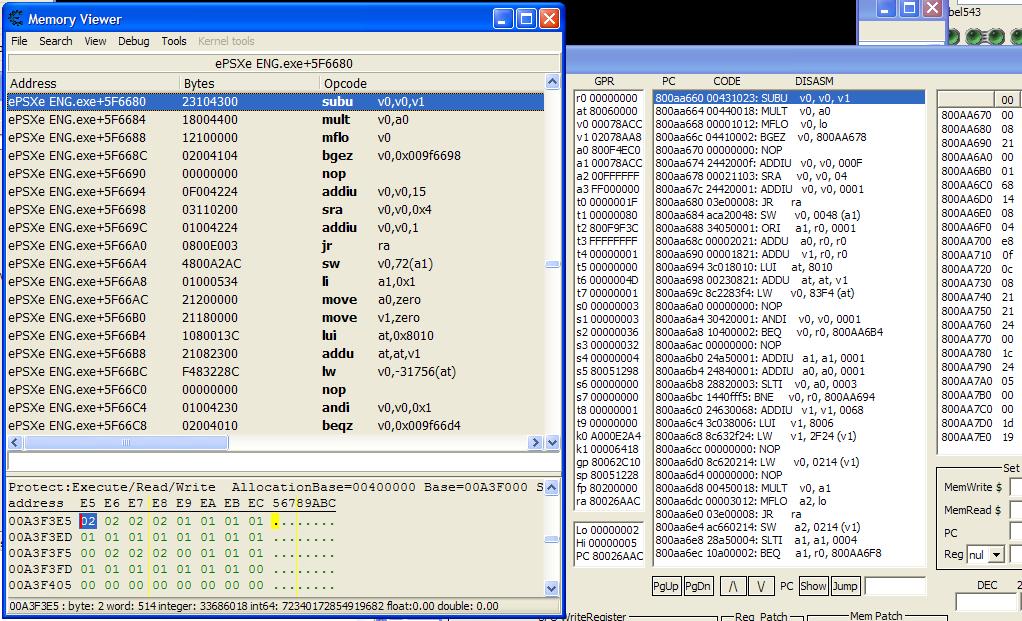The image size is (1022, 621).
Task: Click memory row 800AA670
Action: (966, 115)
